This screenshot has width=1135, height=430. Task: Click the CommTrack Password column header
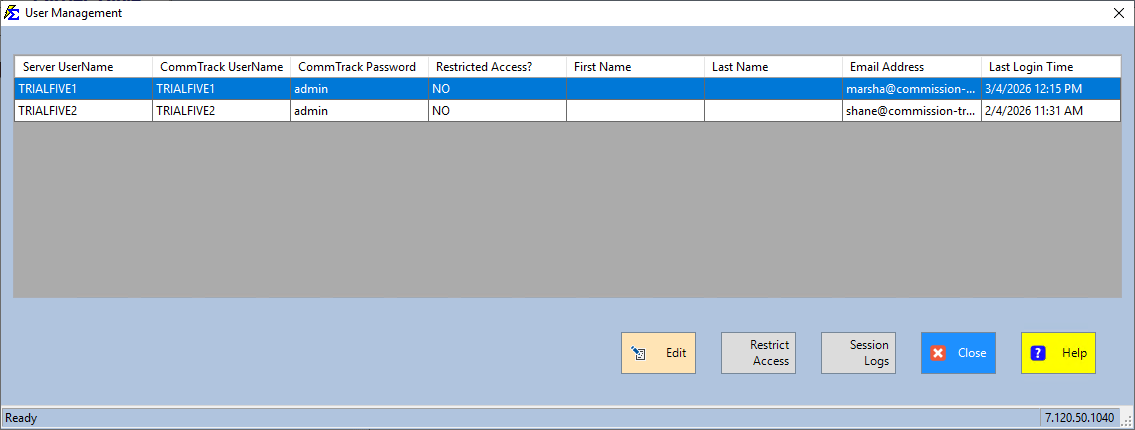coord(358,67)
